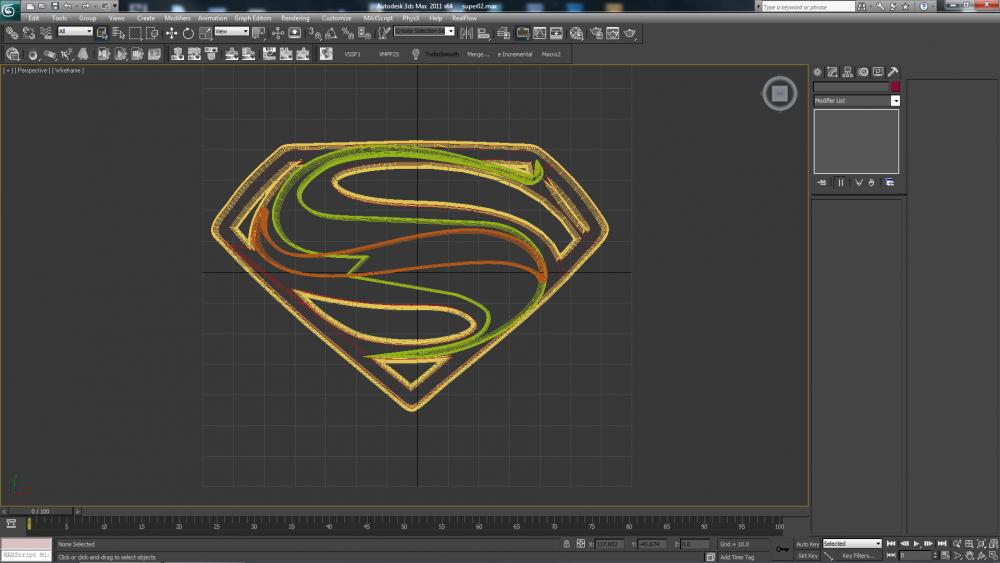The height and width of the screenshot is (563, 1000).
Task: Open the reference coordinate system 'View' dropdown
Action: point(232,31)
